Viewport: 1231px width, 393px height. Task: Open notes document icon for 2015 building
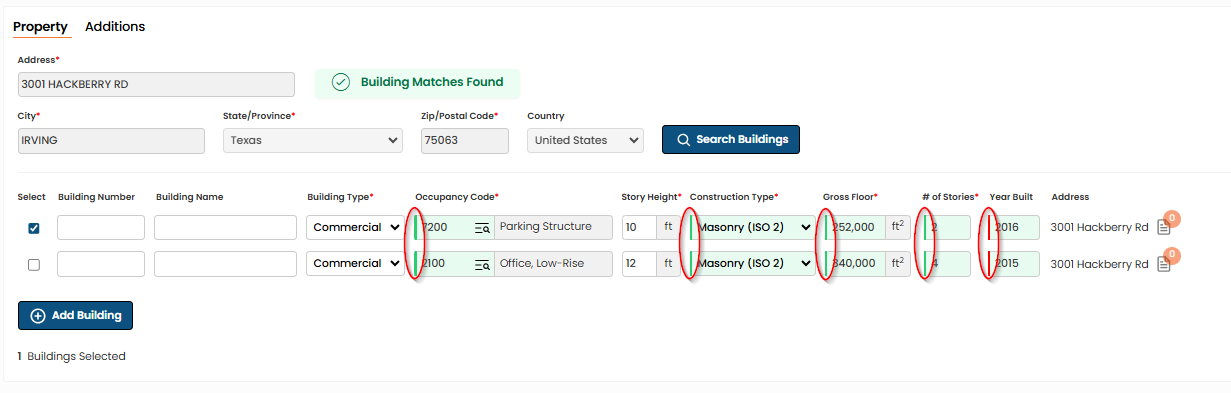point(1163,264)
